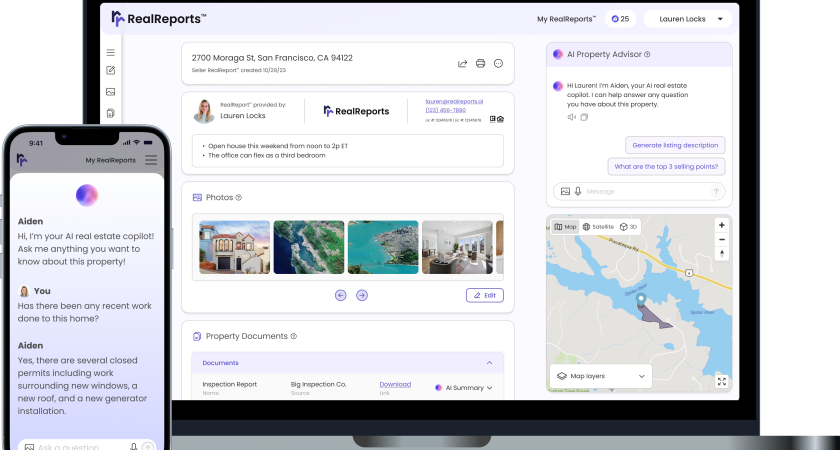Click the Edit photos button
This screenshot has width=840, height=450.
pyautogui.click(x=485, y=295)
